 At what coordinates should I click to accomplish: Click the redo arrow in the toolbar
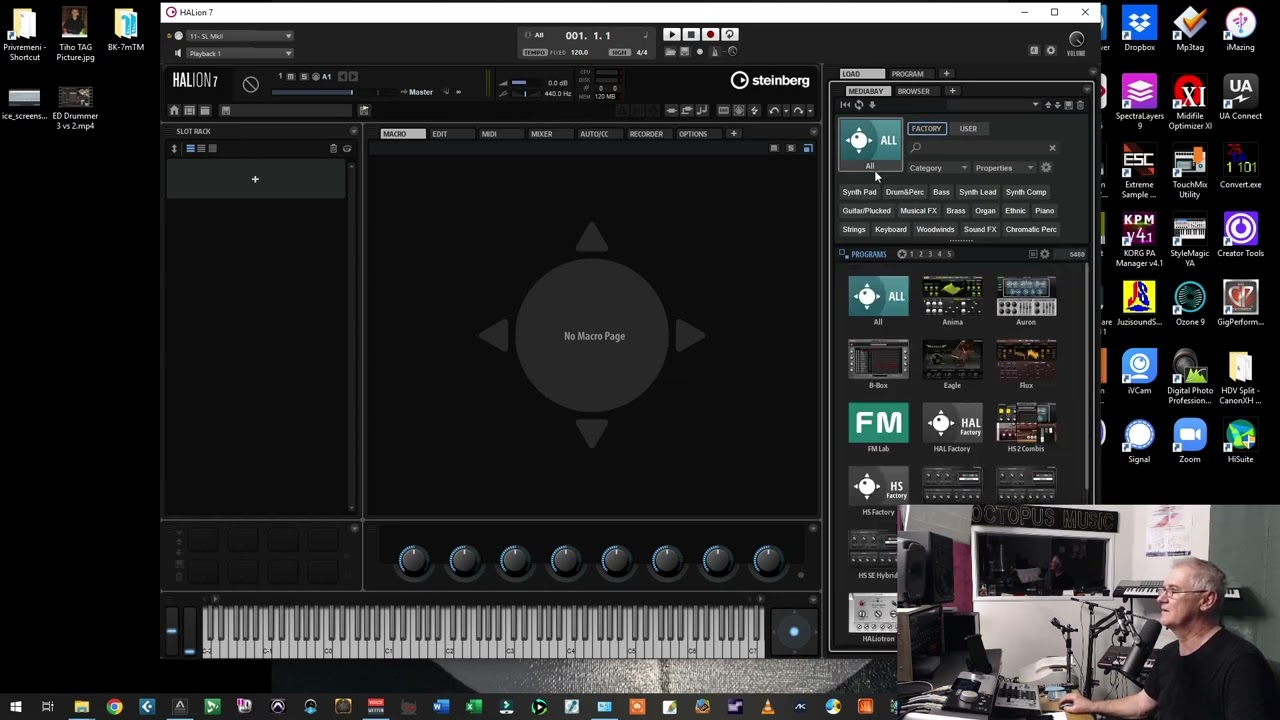click(798, 111)
